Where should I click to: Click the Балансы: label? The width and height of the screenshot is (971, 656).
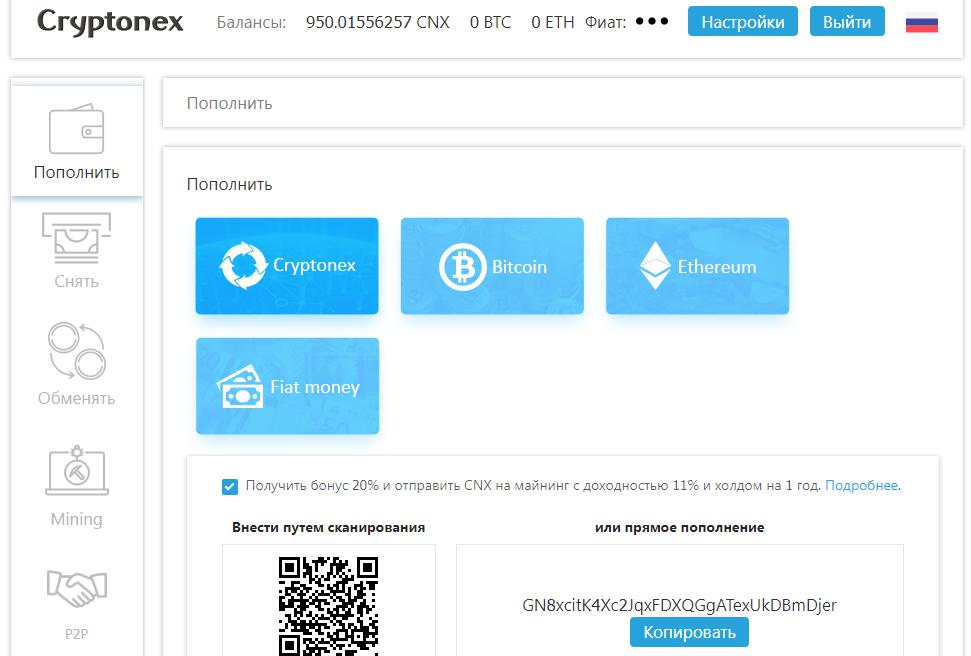click(251, 22)
